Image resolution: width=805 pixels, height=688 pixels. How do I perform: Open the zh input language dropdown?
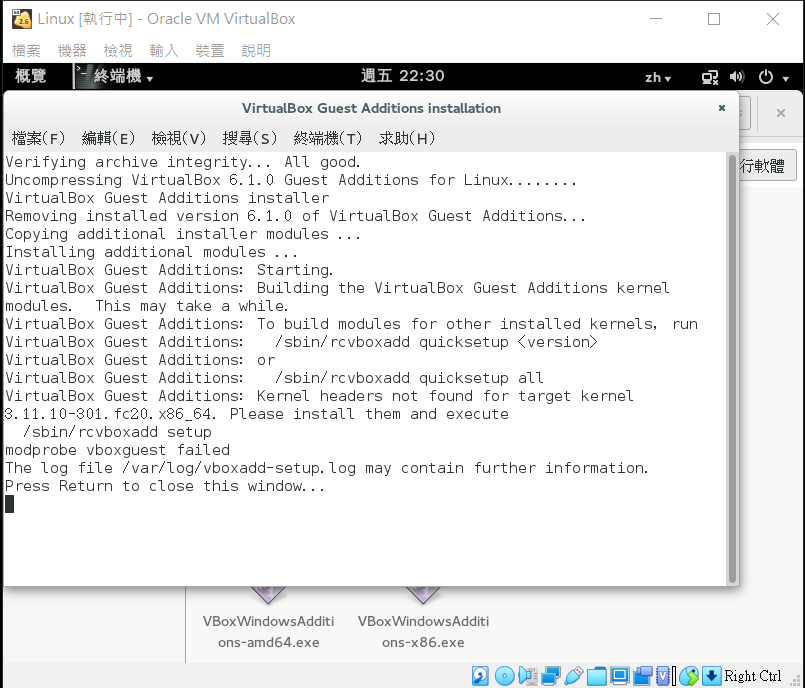[x=658, y=78]
